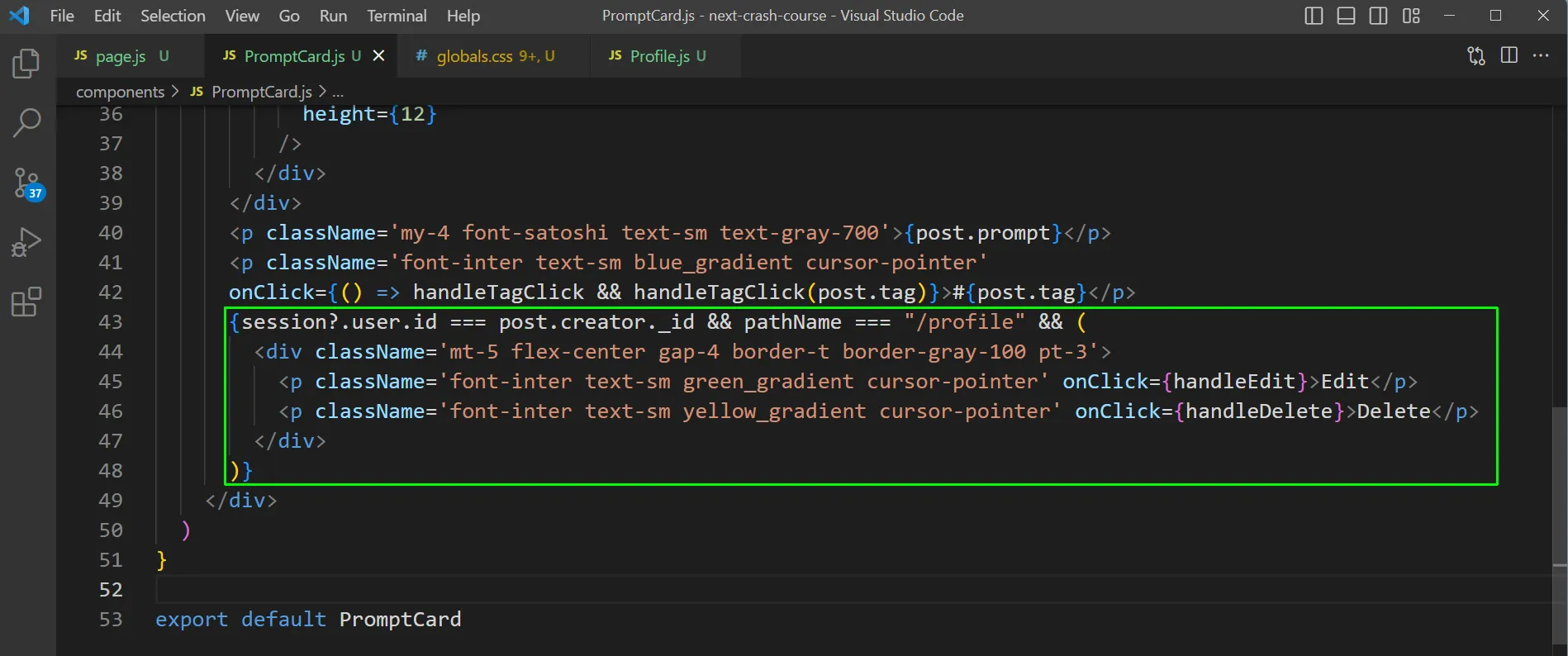
Task: Click the VS Code logo icon
Action: click(19, 16)
